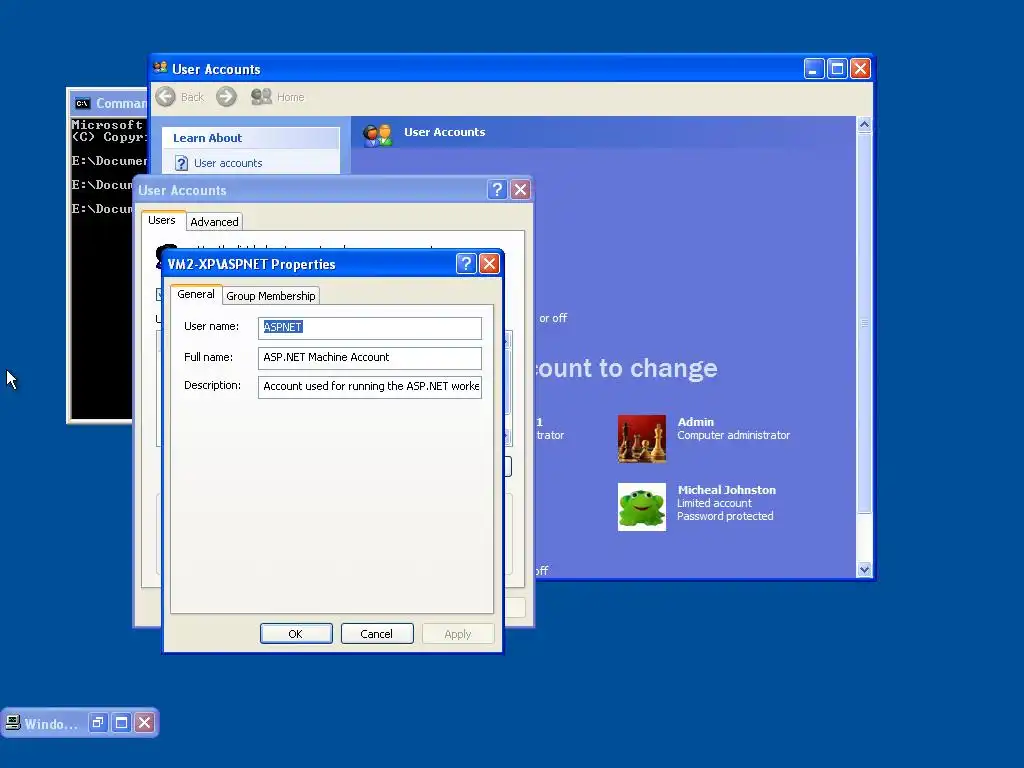Switch to the General tab
The width and height of the screenshot is (1024, 768).
(196, 295)
